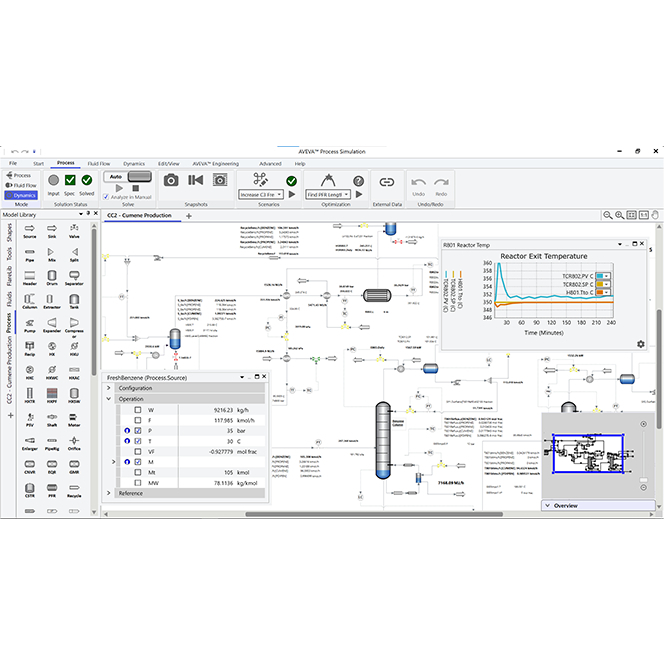Click H801.Tto orange color swatch
This screenshot has width=664, height=664.
tap(600, 292)
